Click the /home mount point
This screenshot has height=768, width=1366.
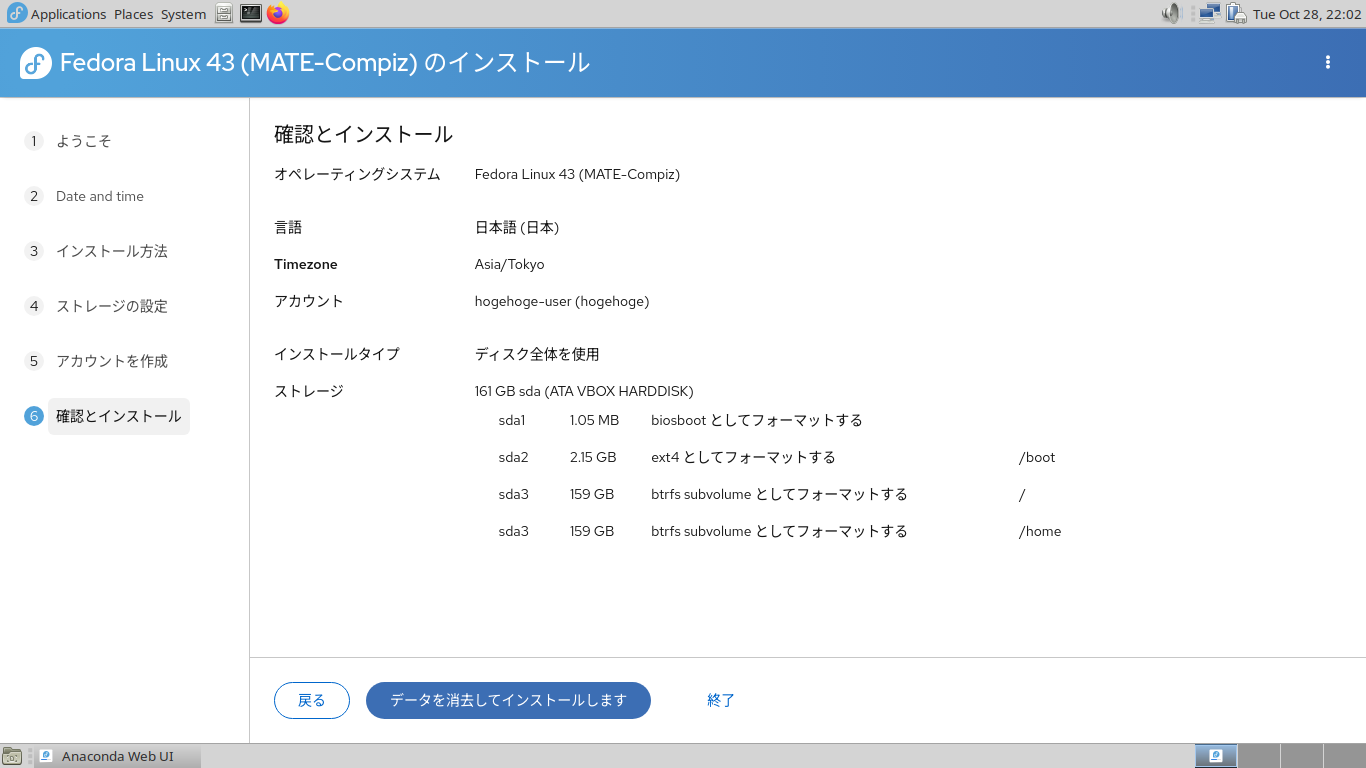(1040, 531)
